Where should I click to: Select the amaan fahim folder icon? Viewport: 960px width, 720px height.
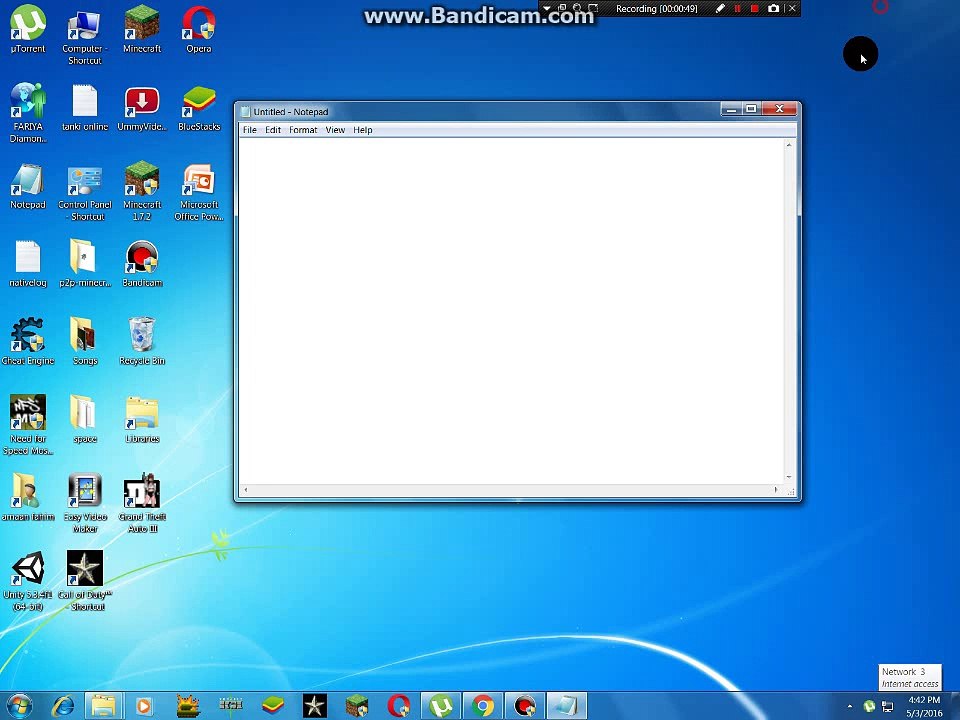(x=28, y=498)
